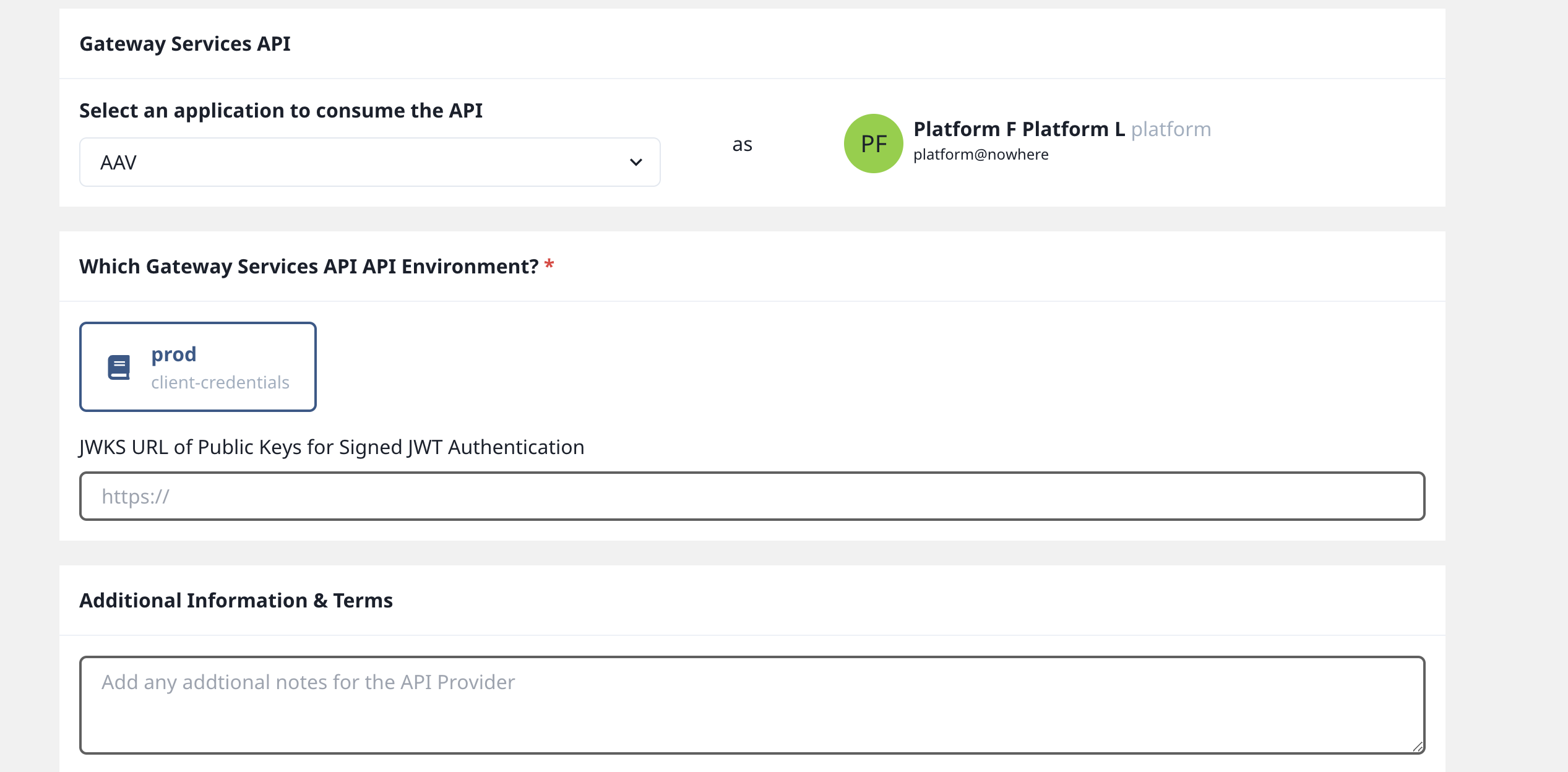Select the prod client-credentials environment card
This screenshot has height=772, width=1568.
[x=197, y=366]
